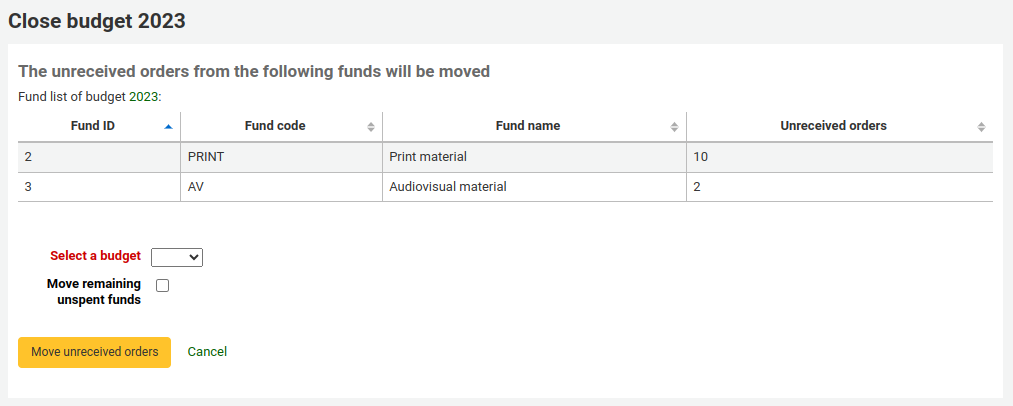Click the 'Move remaining unspent funds' label
The width and height of the screenshot is (1013, 406).
coord(94,291)
